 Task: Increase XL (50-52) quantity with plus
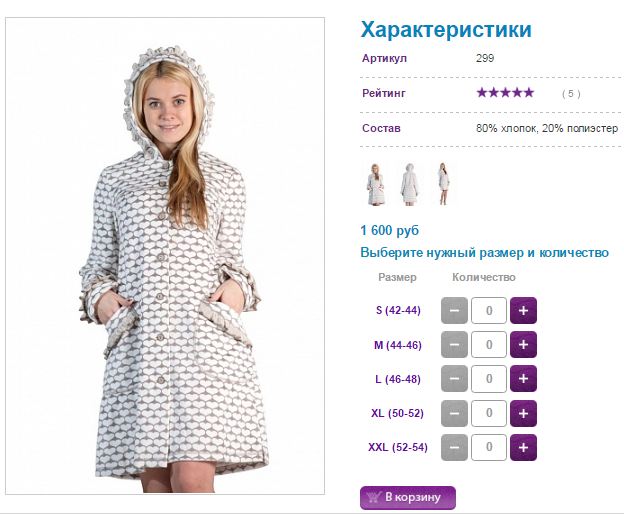click(x=523, y=413)
